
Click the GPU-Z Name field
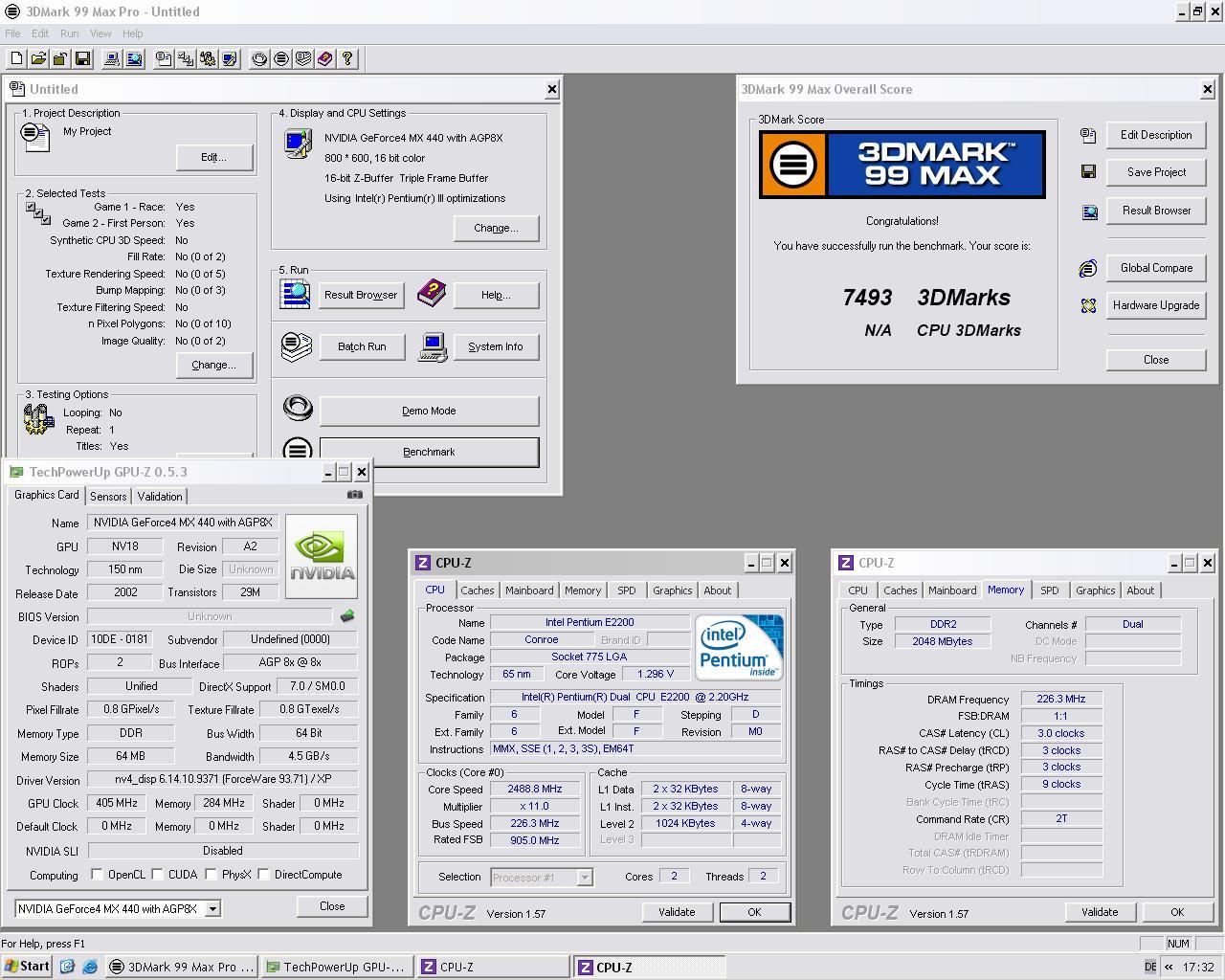(x=183, y=523)
